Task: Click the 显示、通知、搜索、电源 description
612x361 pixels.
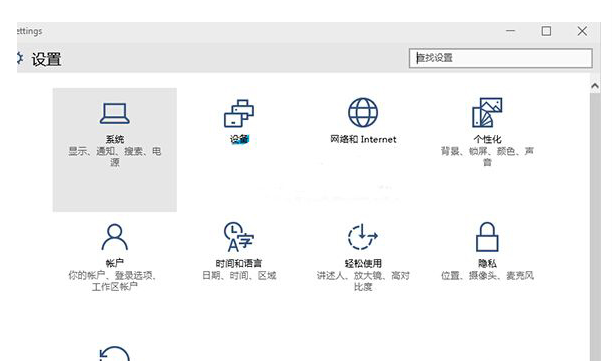Action: [x=115, y=156]
